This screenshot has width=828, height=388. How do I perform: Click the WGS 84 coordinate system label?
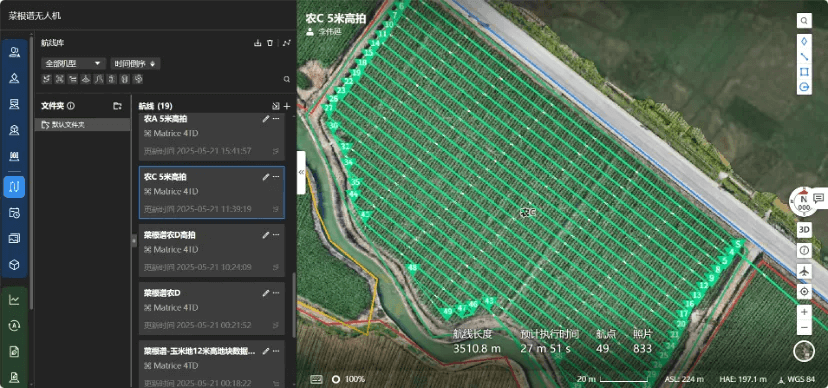tap(801, 379)
